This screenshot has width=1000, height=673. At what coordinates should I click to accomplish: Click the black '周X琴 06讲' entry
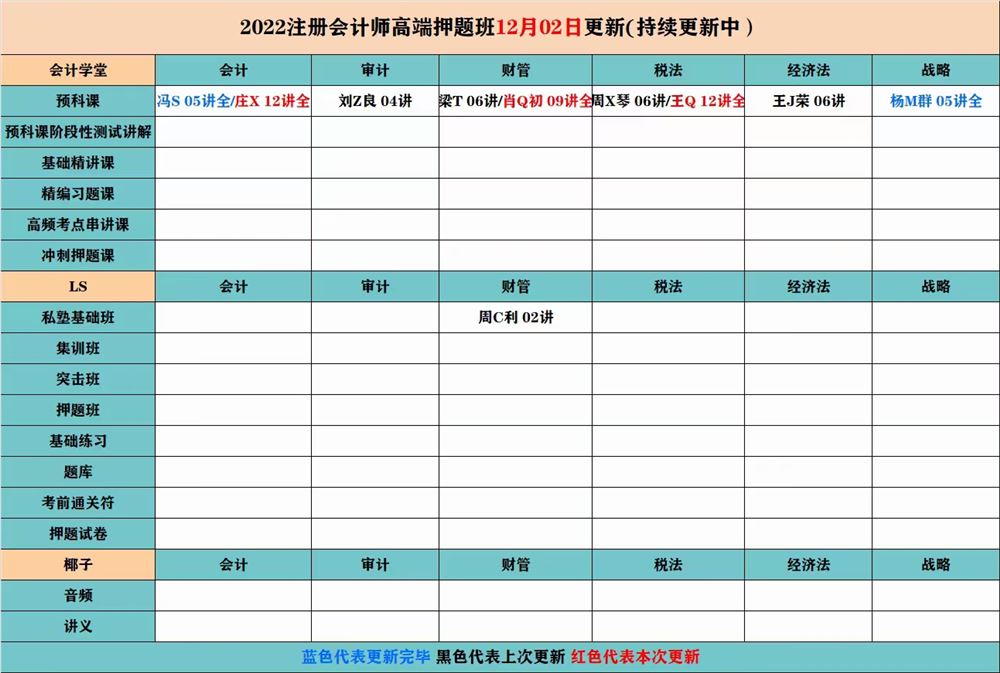(629, 101)
